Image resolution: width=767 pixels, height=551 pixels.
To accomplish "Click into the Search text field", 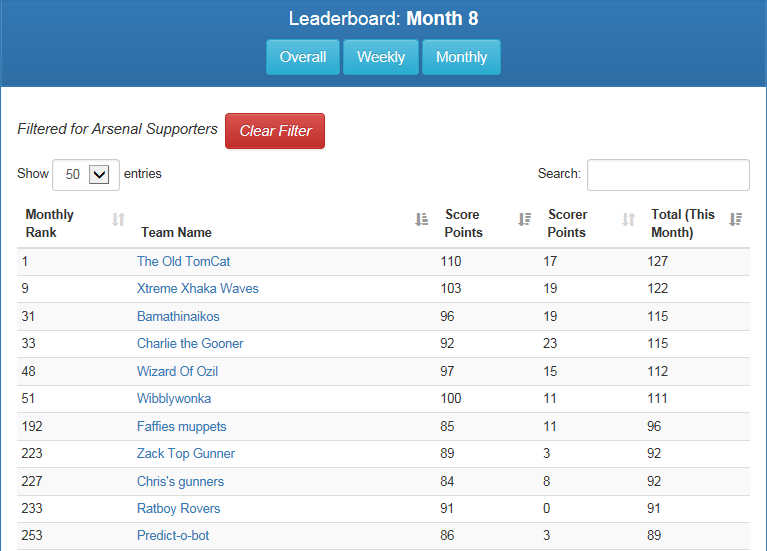I will click(x=668, y=174).
